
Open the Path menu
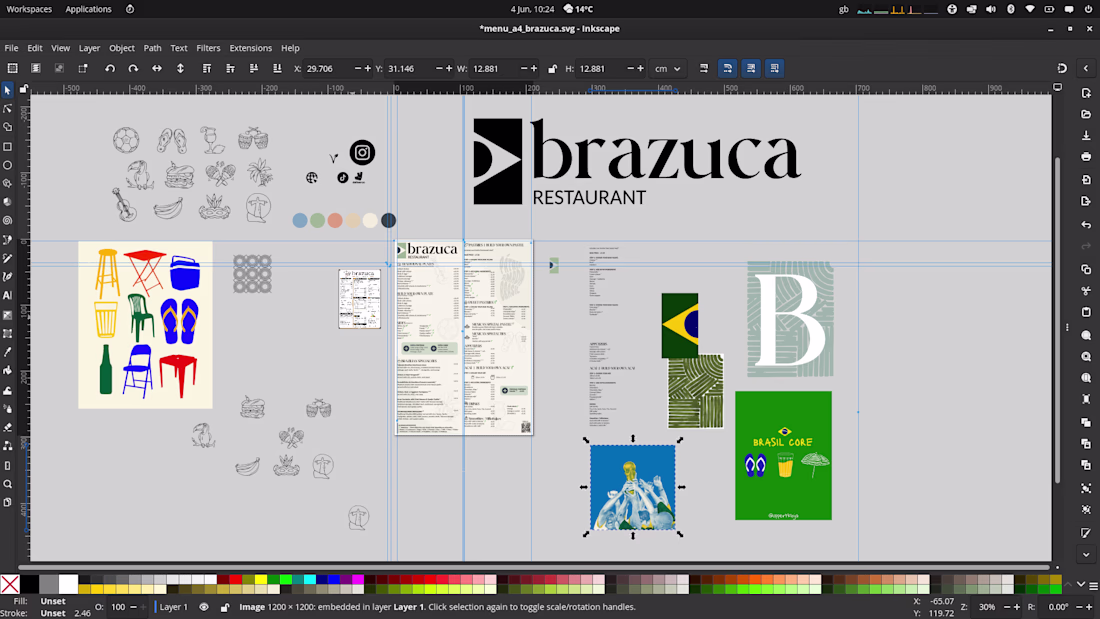[x=152, y=48]
